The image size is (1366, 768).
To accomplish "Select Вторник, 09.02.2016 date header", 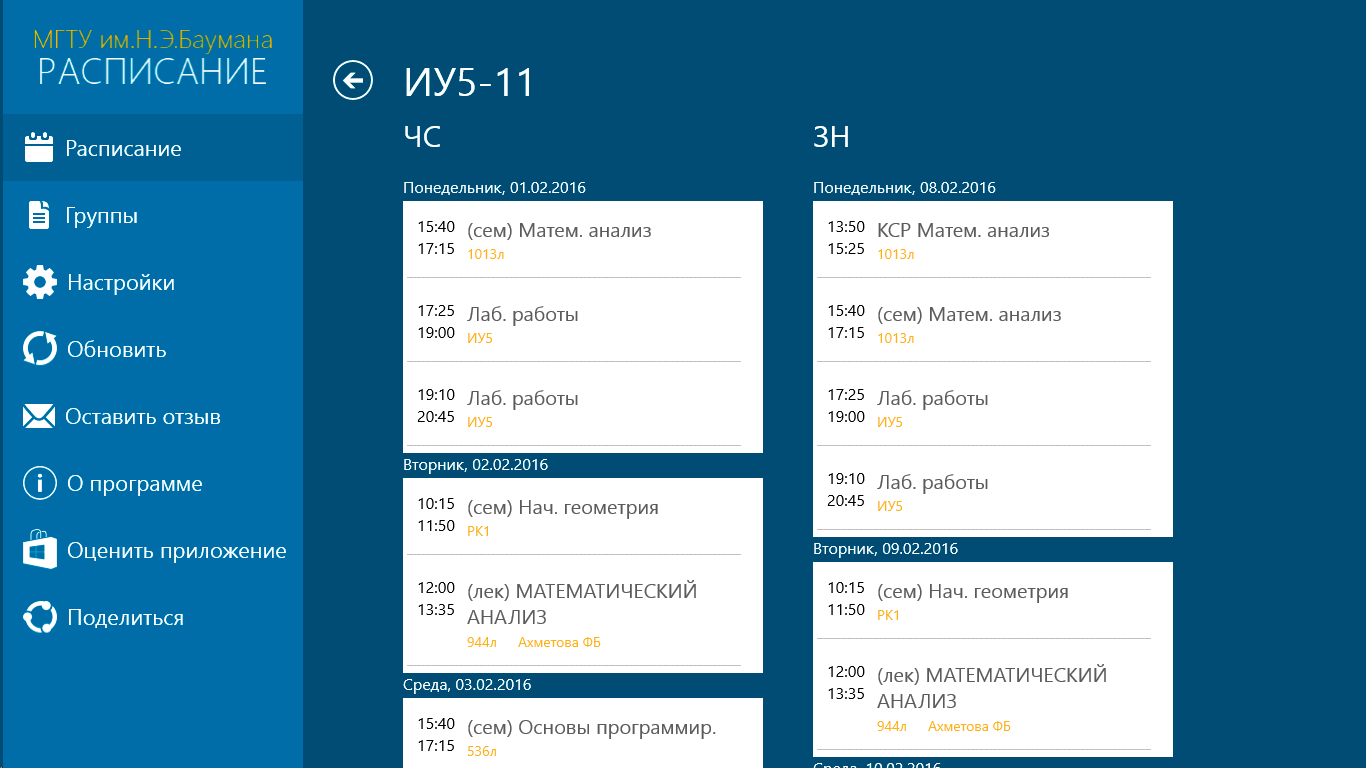I will (x=886, y=549).
